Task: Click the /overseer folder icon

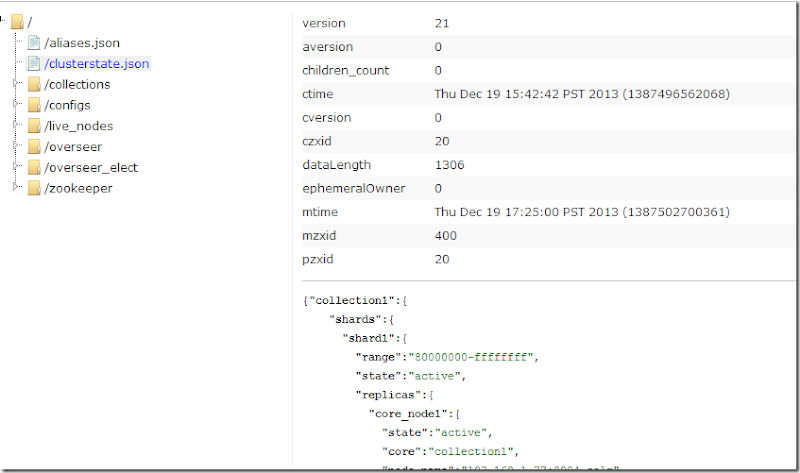Action: pos(35,147)
